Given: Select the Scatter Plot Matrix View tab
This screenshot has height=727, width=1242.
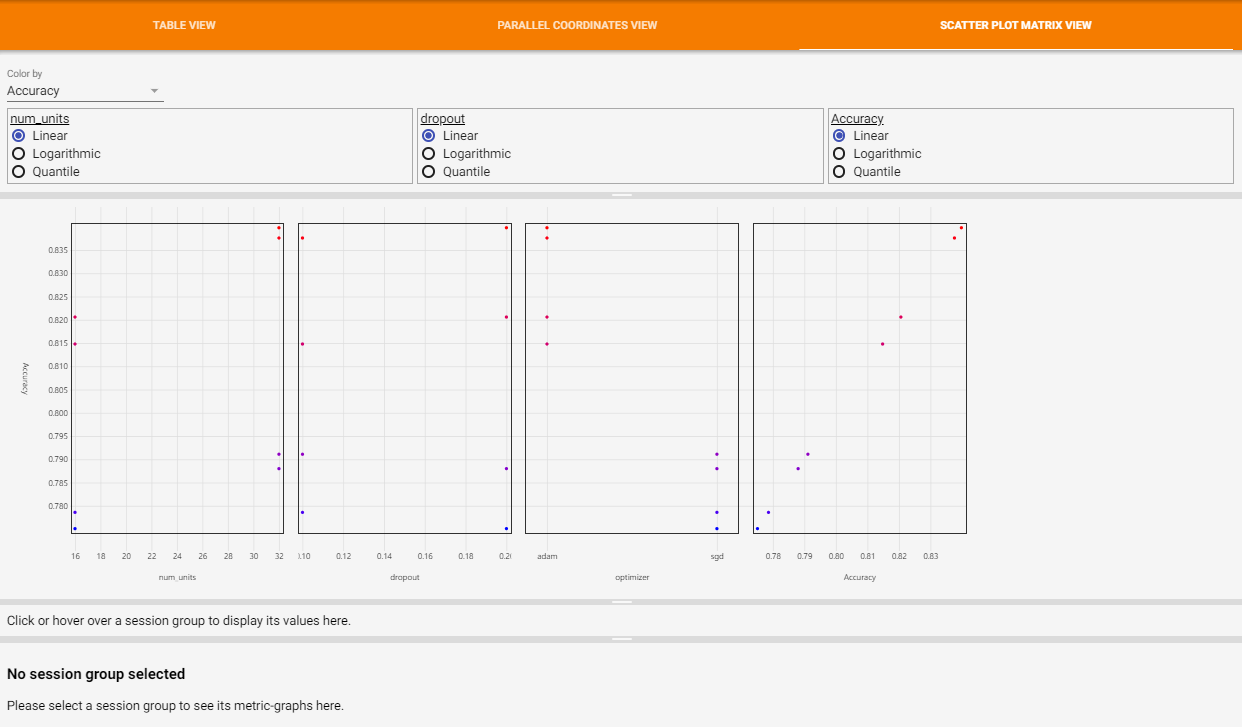Looking at the screenshot, I should pyautogui.click(x=1015, y=25).
